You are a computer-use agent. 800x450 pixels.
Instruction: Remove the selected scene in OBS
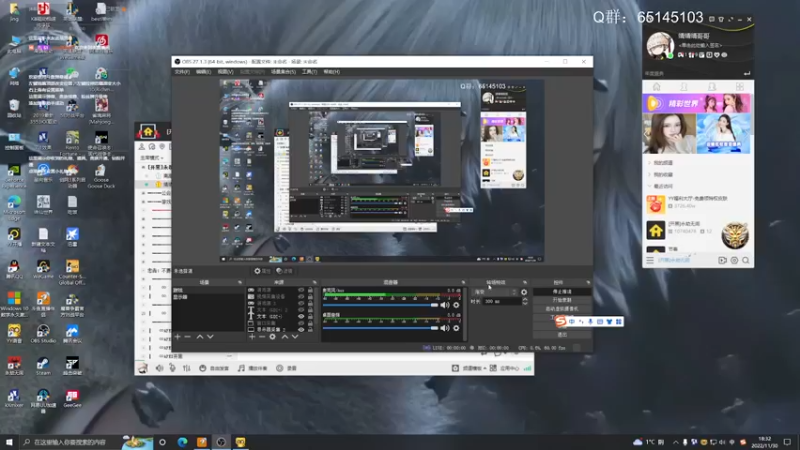[x=187, y=337]
